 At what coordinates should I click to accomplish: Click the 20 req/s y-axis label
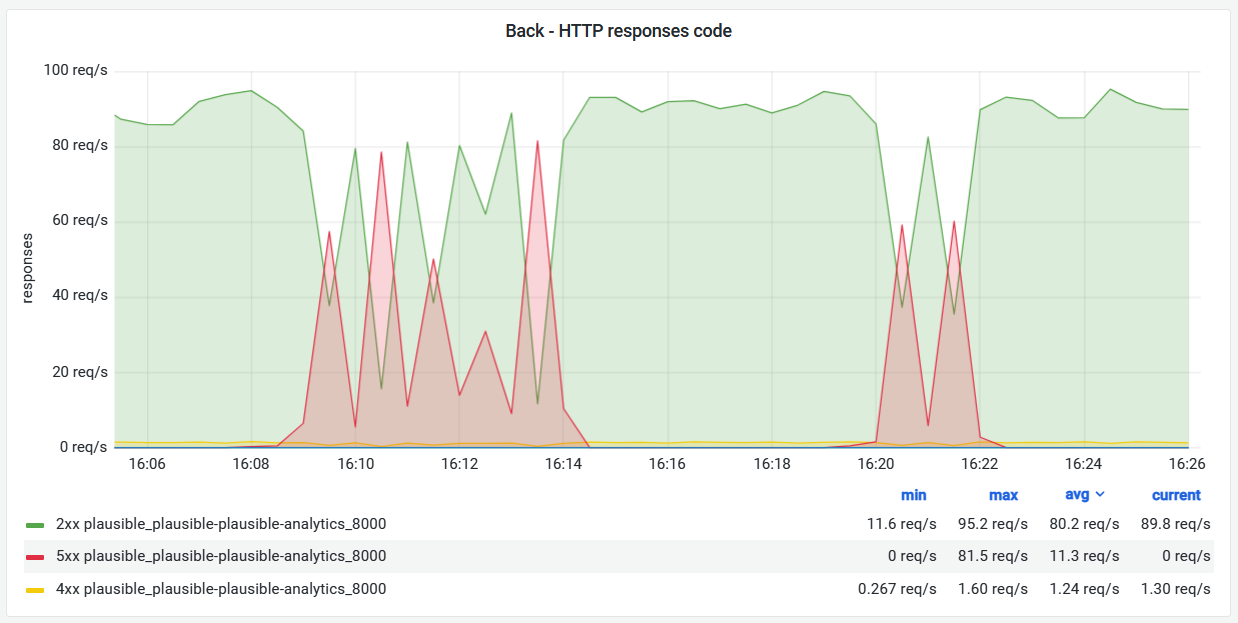79,372
